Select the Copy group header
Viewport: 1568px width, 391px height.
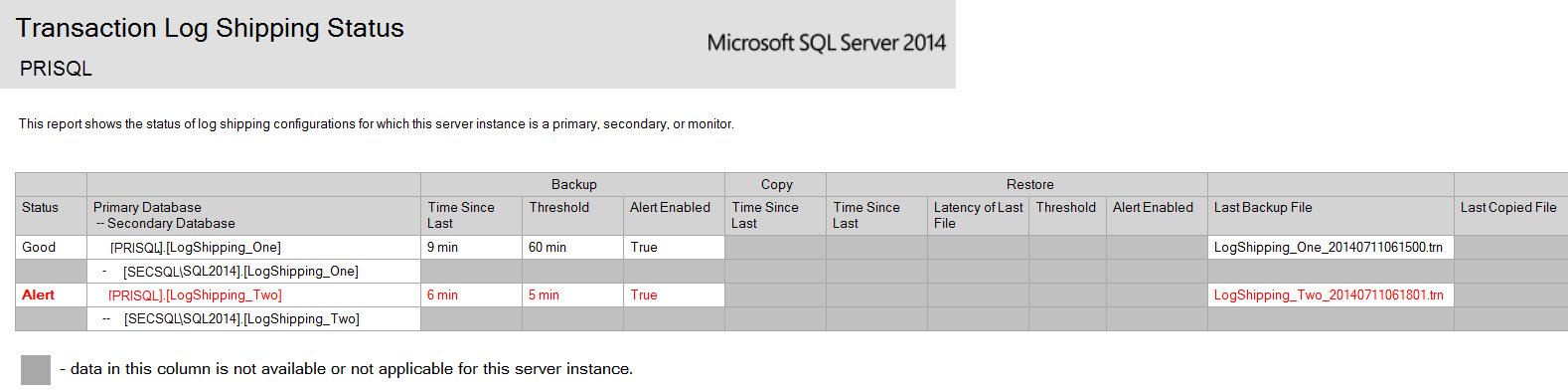tap(776, 184)
